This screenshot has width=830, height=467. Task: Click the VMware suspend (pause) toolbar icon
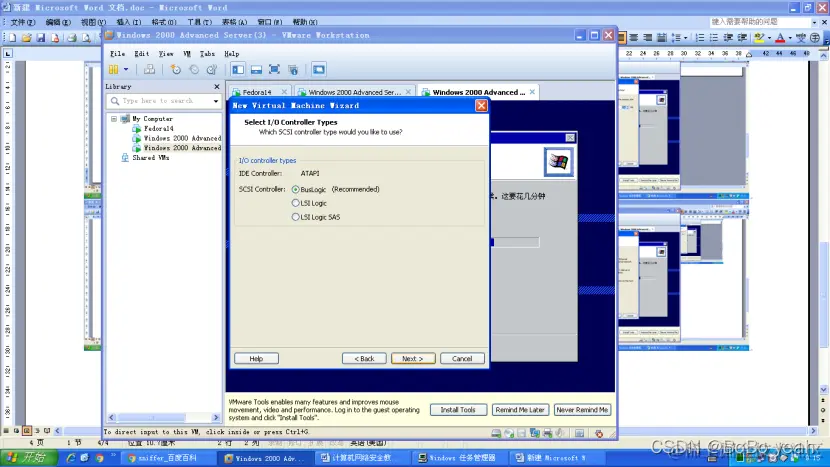[113, 69]
